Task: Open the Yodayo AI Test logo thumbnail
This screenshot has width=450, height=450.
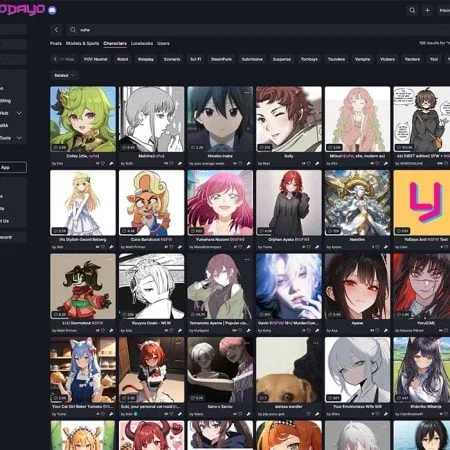Action: [x=422, y=203]
